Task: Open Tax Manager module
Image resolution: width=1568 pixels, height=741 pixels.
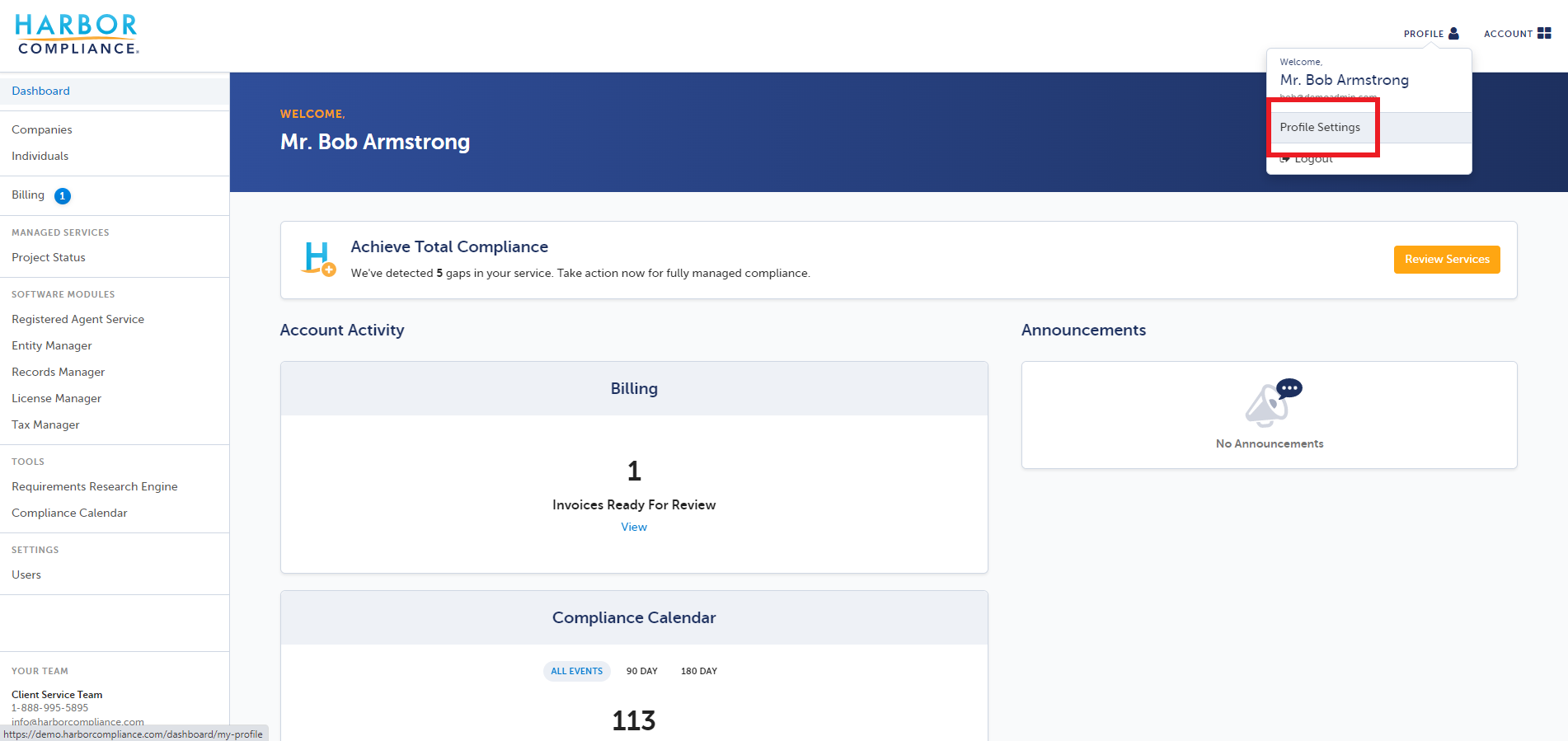Action: click(45, 424)
